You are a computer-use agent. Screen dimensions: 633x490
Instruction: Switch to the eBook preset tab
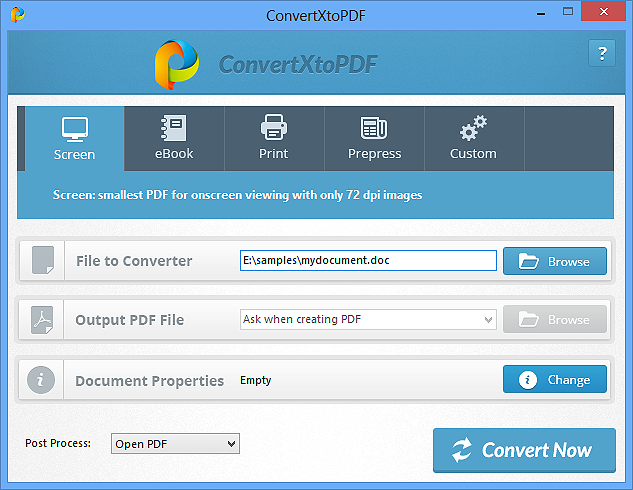coord(174,138)
